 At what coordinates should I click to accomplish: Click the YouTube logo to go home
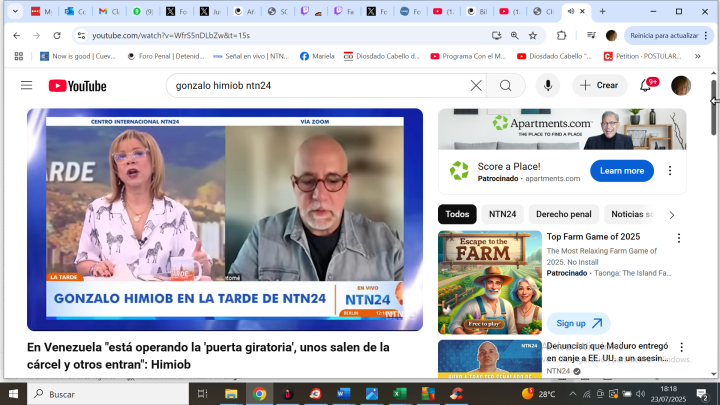point(77,86)
